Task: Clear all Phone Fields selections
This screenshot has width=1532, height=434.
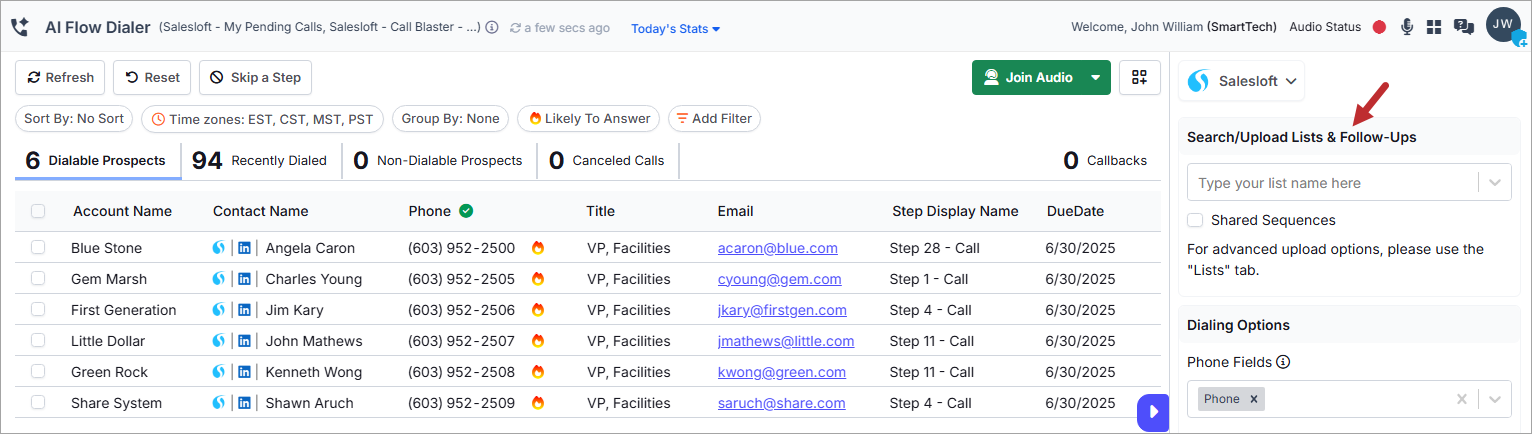Action: (1461, 399)
